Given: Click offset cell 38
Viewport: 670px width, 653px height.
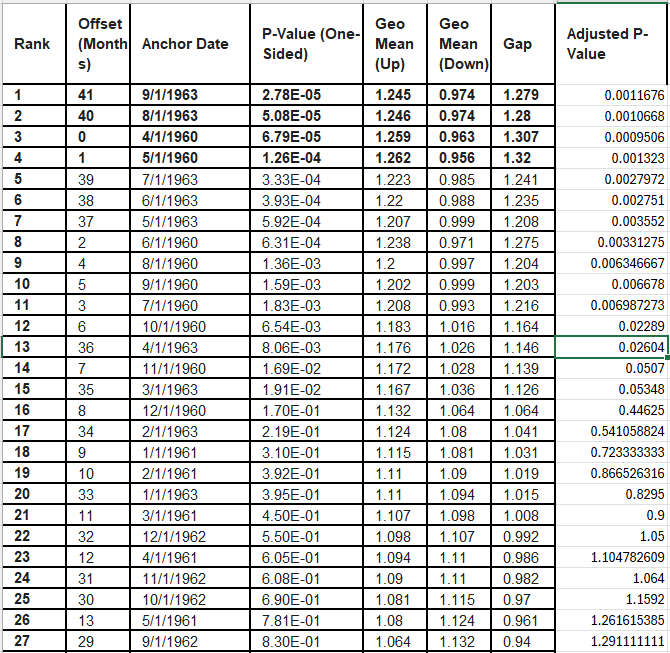Looking at the screenshot, I should click(98, 200).
